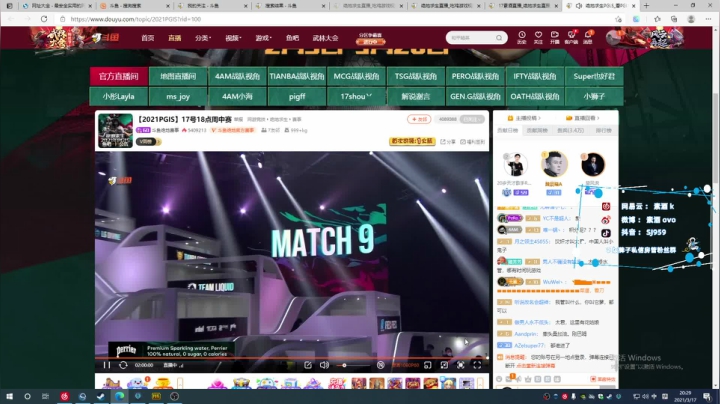Image resolution: width=720 pixels, height=404 pixels.
Task: Open the IFTY战队视角 stream
Action: pos(534,76)
